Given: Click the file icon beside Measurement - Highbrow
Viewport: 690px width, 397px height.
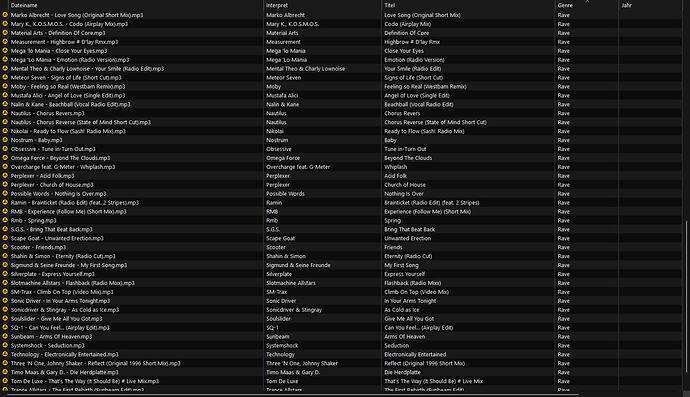Looking at the screenshot, I should point(5,41).
